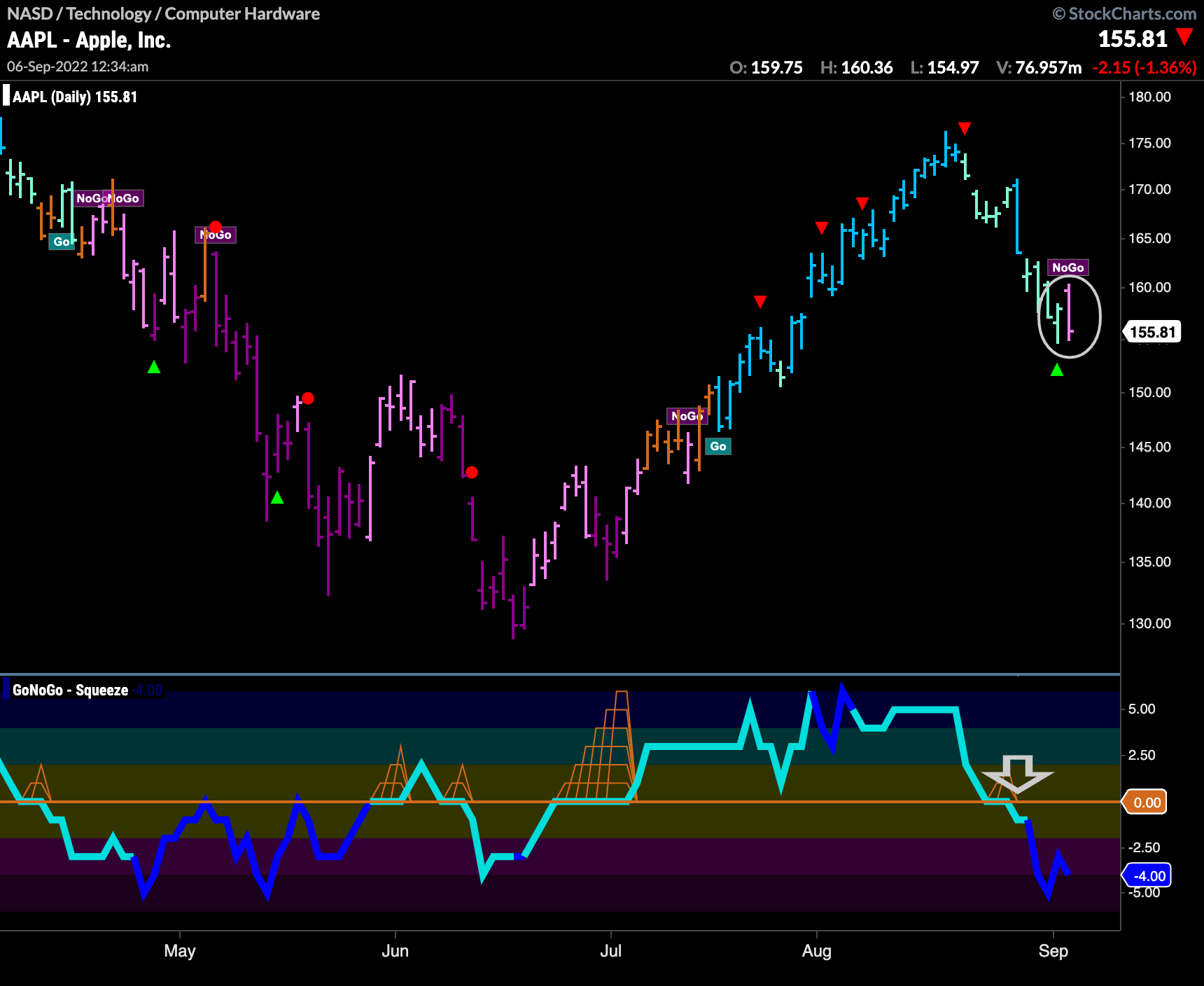1204x986 pixels.
Task: Click the 155.81 price tag on axis
Action: [x=1151, y=332]
